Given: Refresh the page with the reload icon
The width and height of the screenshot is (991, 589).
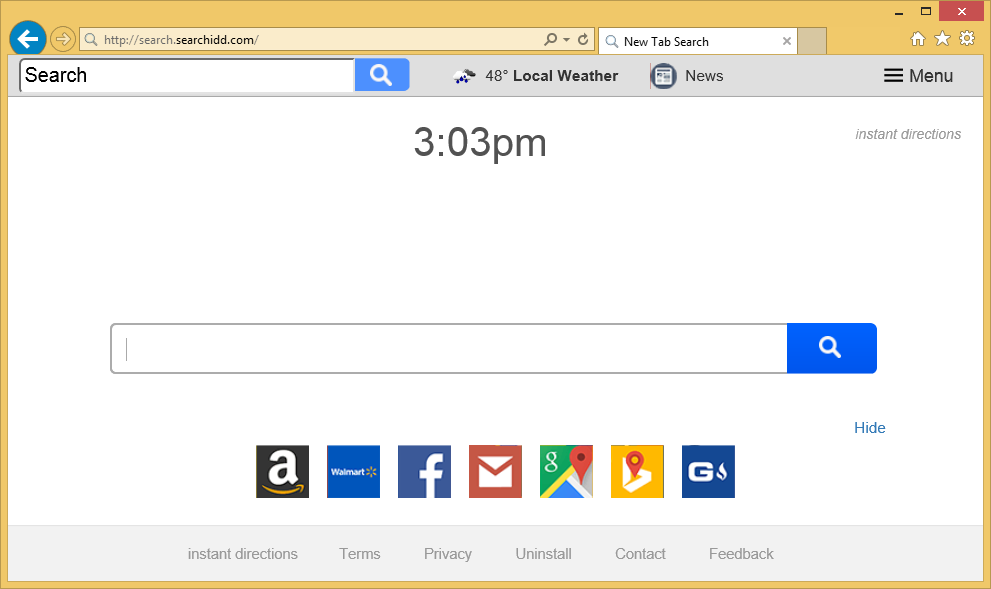Looking at the screenshot, I should pos(583,39).
